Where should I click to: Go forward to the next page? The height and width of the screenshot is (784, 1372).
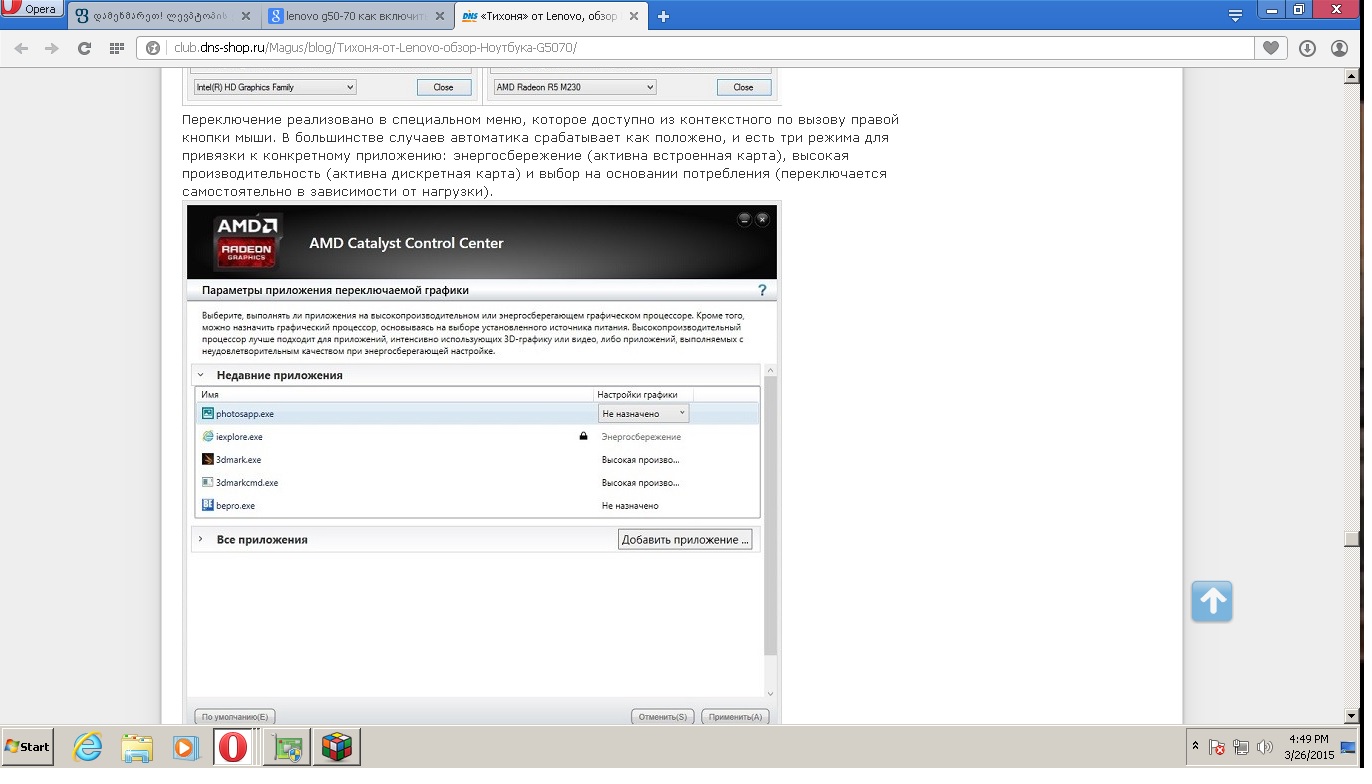click(52, 48)
